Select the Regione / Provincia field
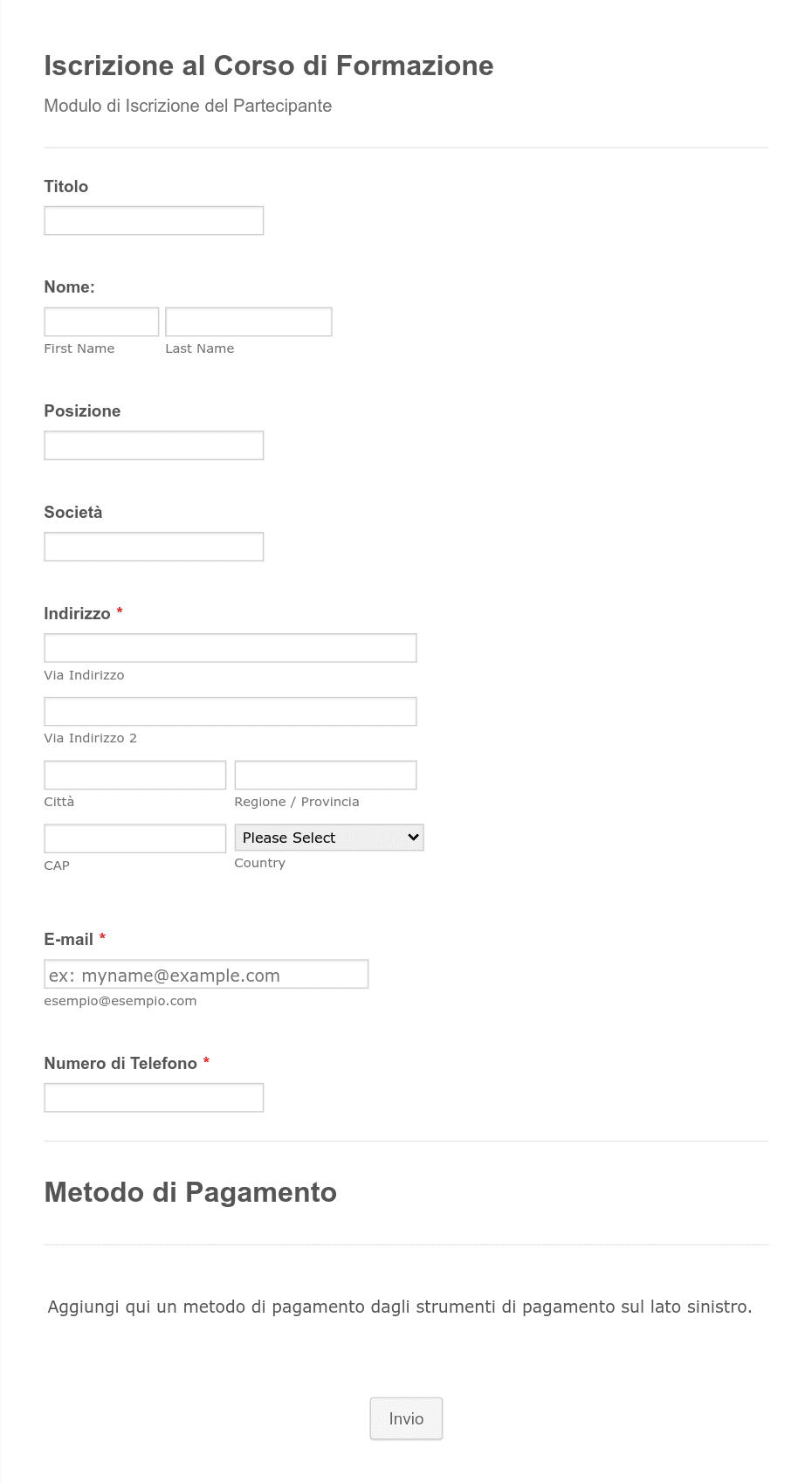The height and width of the screenshot is (1483, 812). tap(326, 775)
